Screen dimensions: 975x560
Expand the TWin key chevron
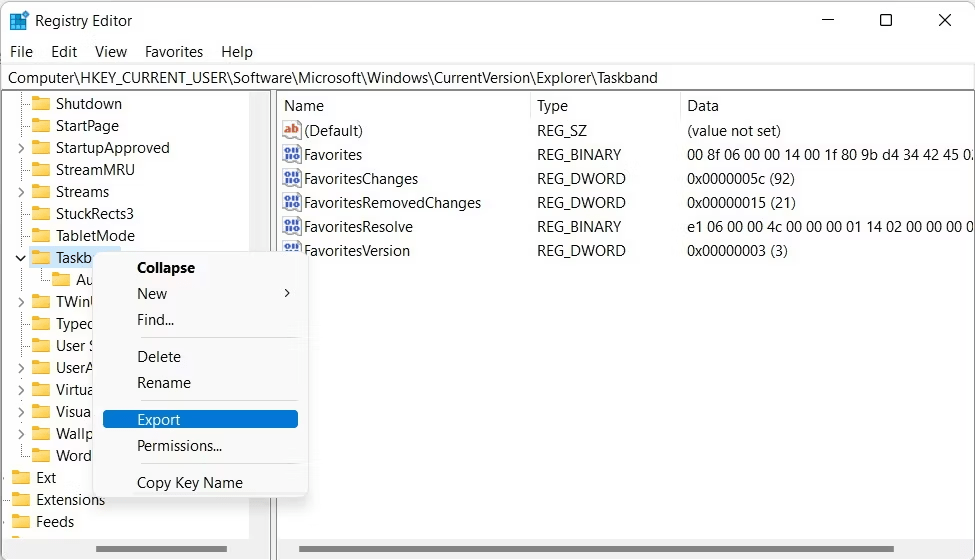coord(21,302)
